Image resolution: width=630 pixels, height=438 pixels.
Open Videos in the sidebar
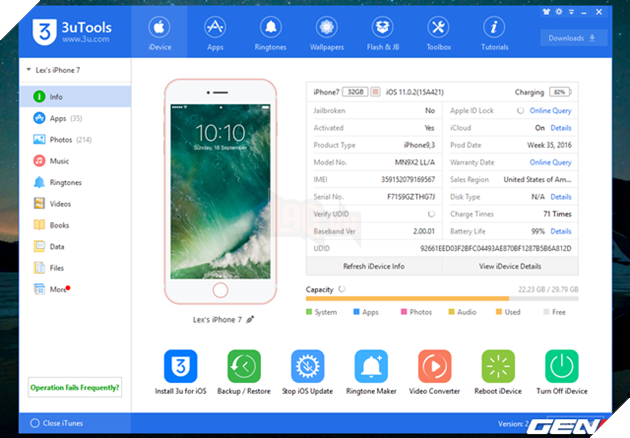[x=75, y=204]
